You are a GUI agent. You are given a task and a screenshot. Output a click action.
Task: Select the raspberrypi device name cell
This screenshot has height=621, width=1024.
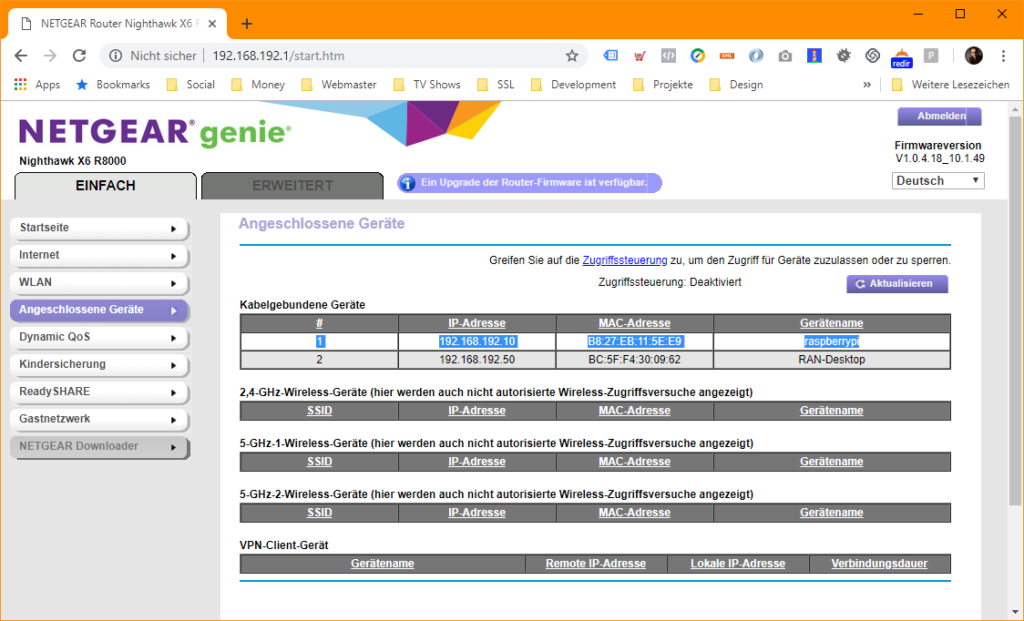831,342
